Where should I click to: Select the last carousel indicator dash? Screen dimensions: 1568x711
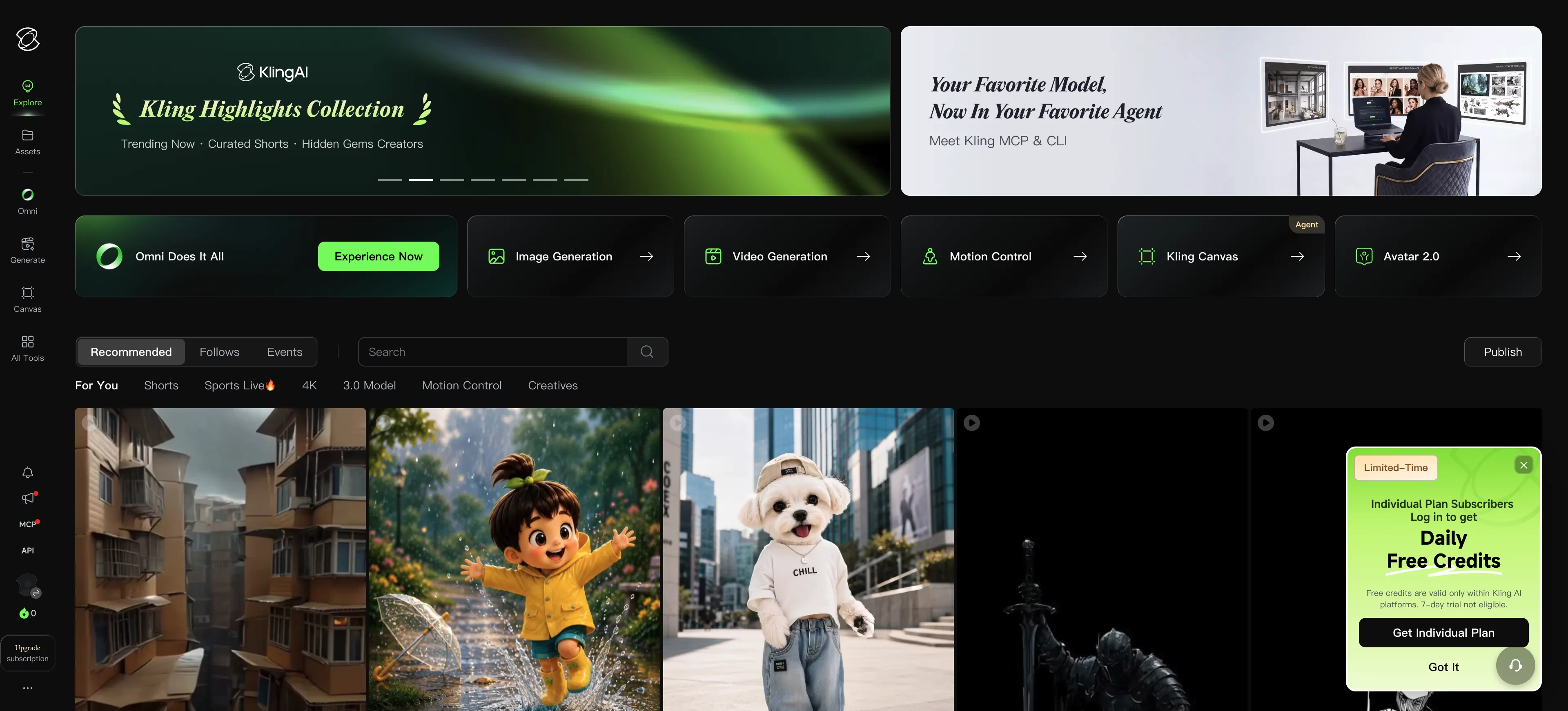coord(576,180)
